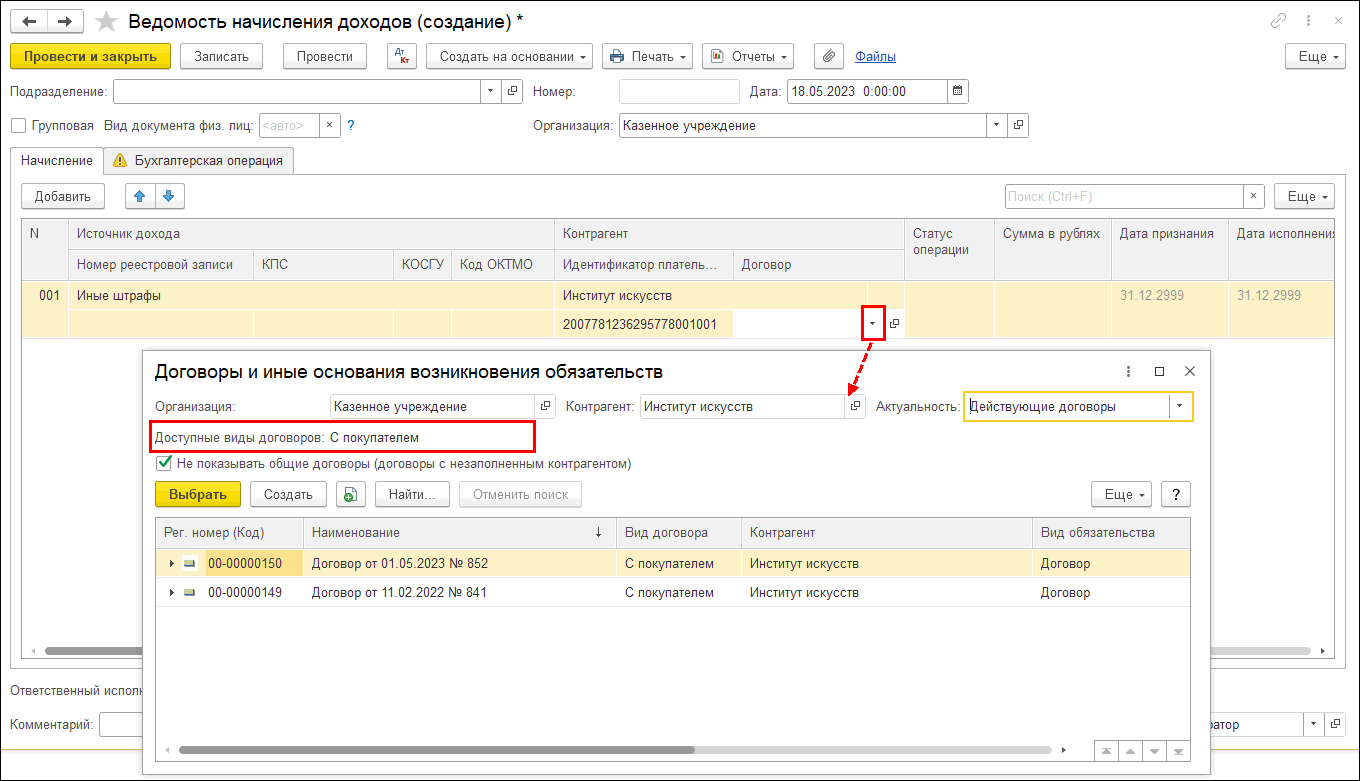This screenshot has width=1360, height=781.
Task: Clear the Вид документа физ. лиц field
Action: (330, 126)
